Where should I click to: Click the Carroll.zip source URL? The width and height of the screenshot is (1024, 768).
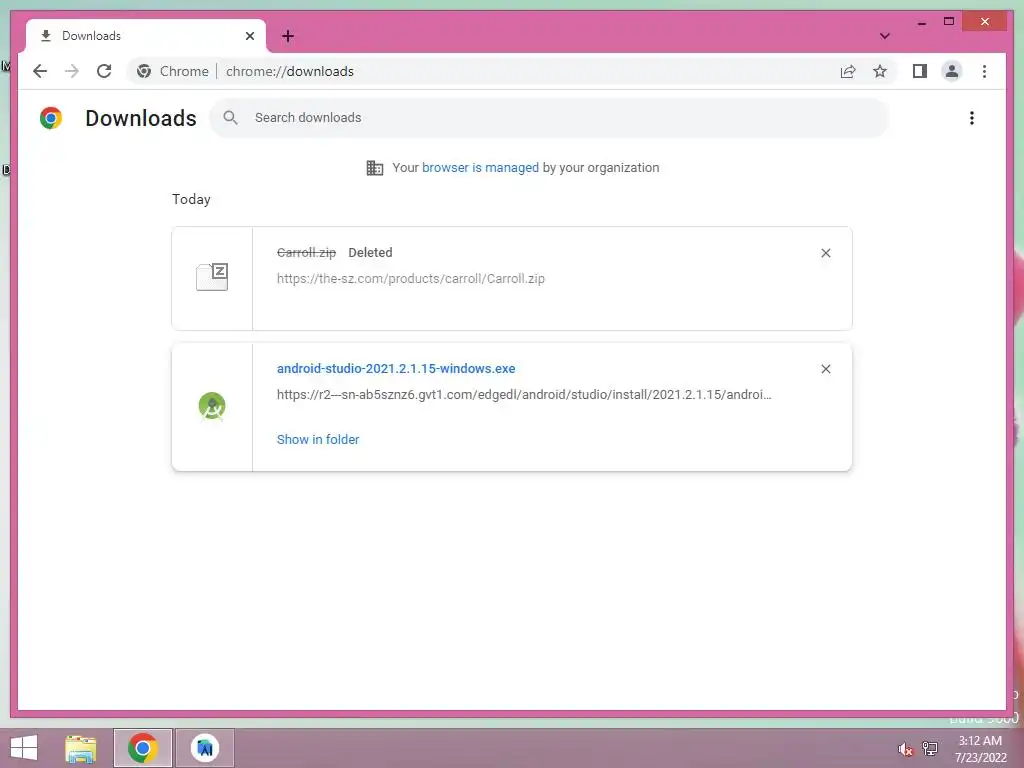[x=411, y=279]
